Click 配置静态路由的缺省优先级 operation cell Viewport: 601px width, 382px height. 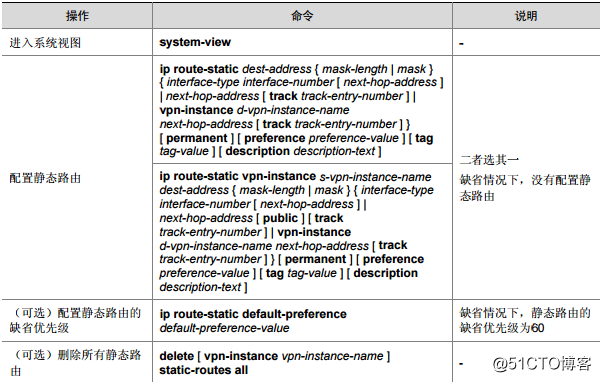(76, 320)
